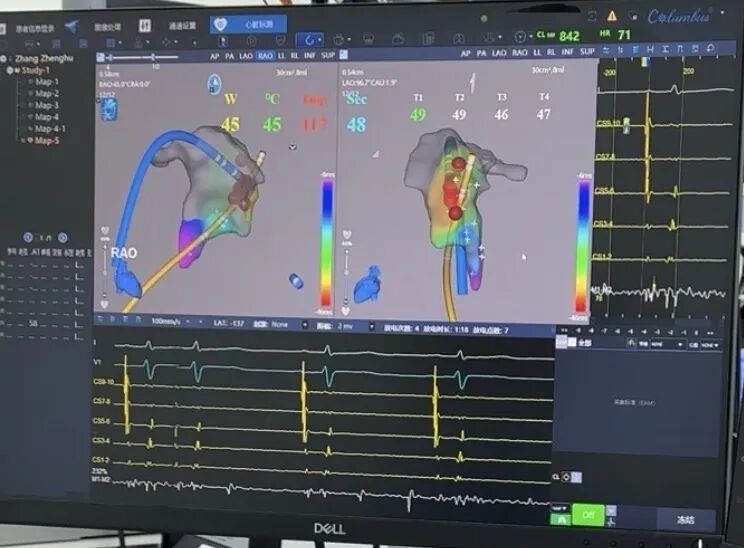Screen dimensions: 744x548
Task: Collapse the Study-1 tree node
Action: coord(10,70)
